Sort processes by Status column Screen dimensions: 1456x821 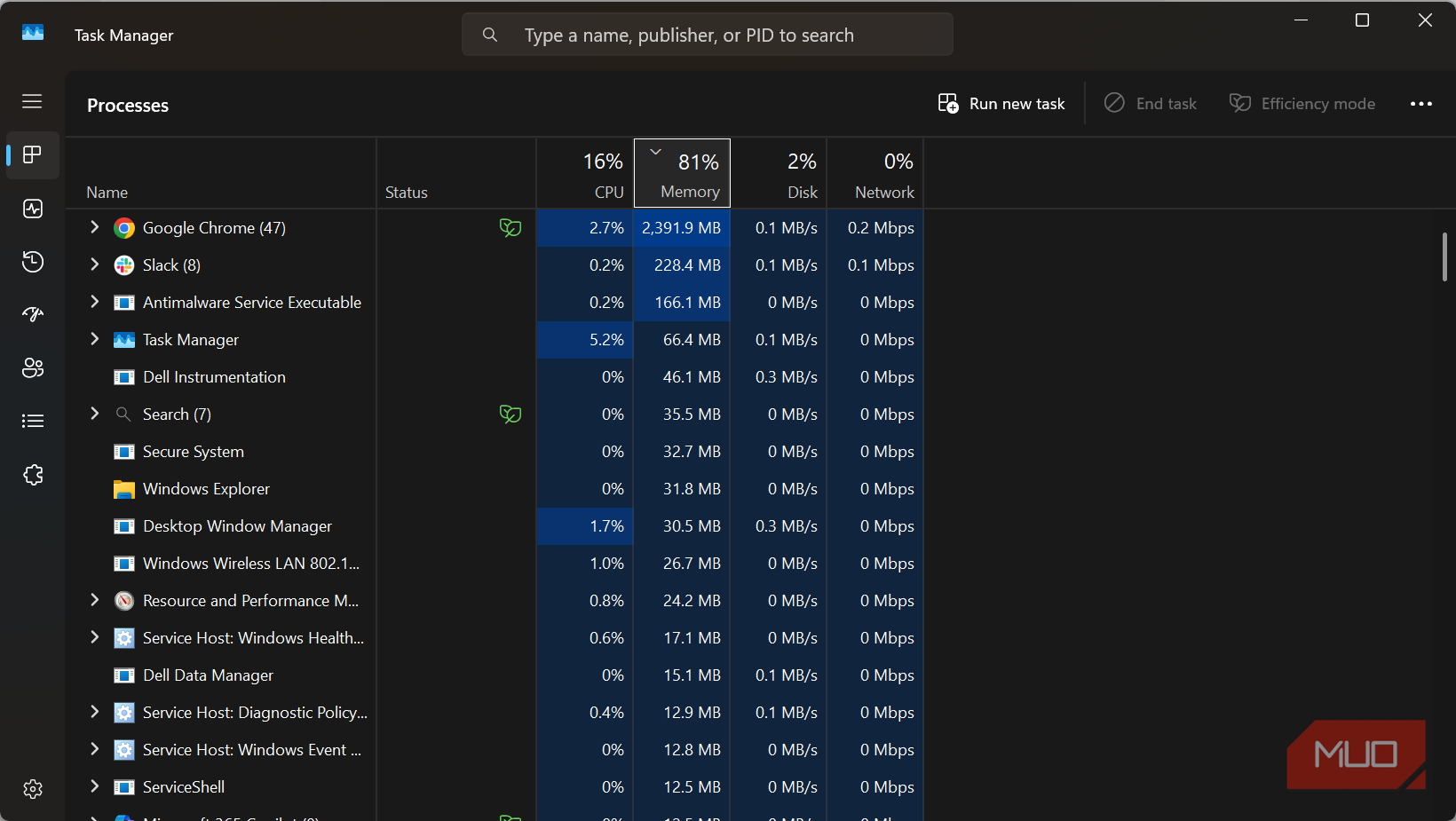[456, 173]
